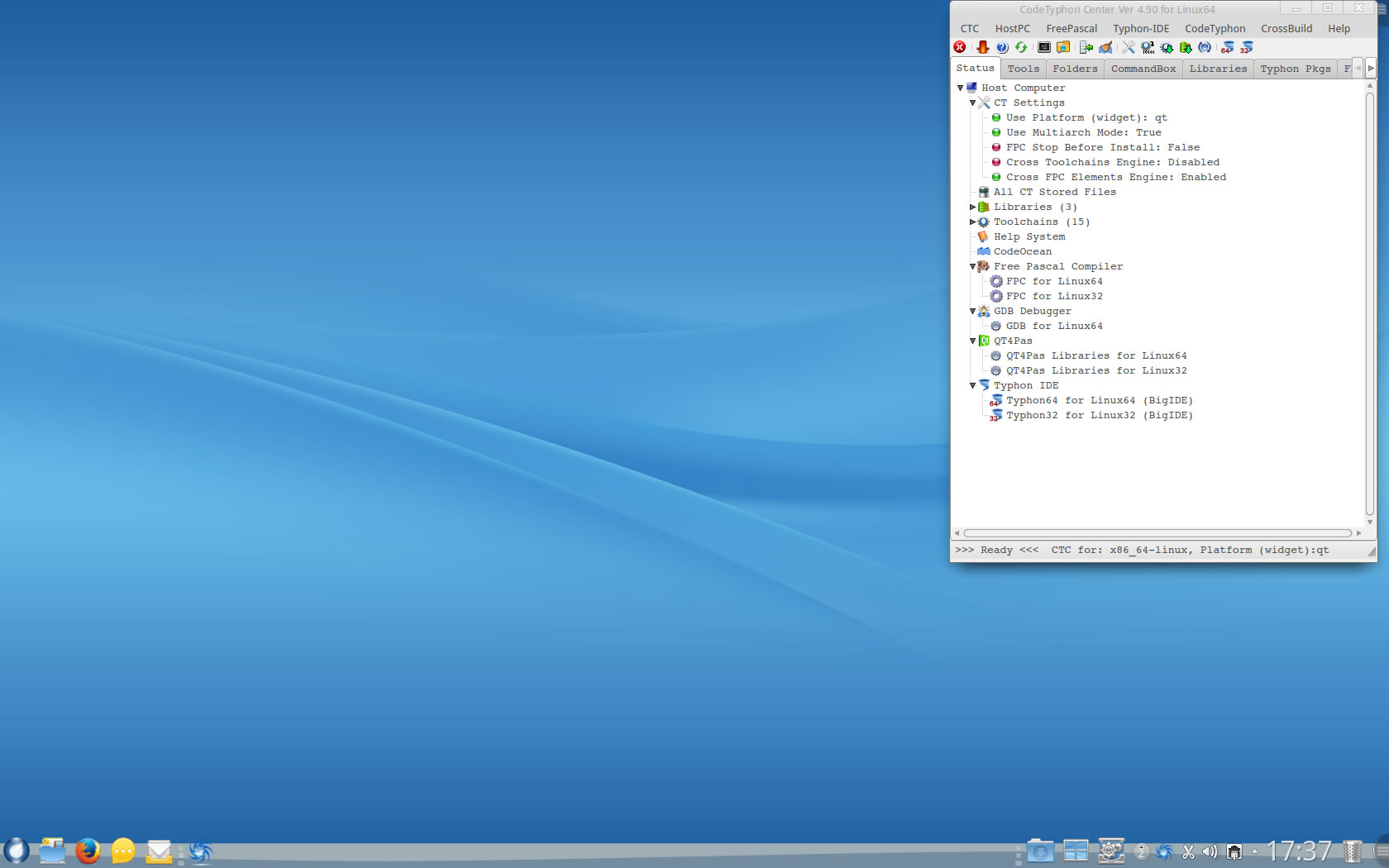Image resolution: width=1389 pixels, height=868 pixels.
Task: Click the green refresh arrows icon
Action: [x=1021, y=47]
